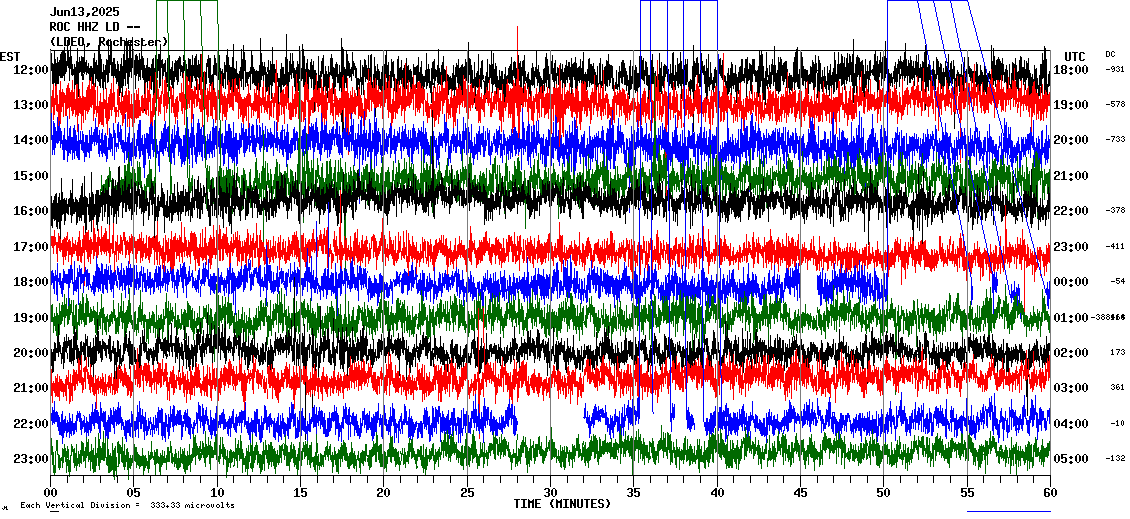Click the DC column header
Screen dimensions: 1130x519
point(1110,54)
